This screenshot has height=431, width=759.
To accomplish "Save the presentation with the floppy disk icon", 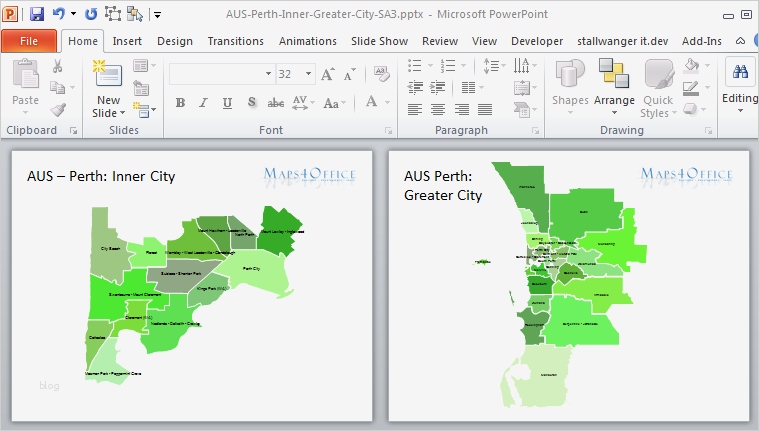I will (x=37, y=14).
